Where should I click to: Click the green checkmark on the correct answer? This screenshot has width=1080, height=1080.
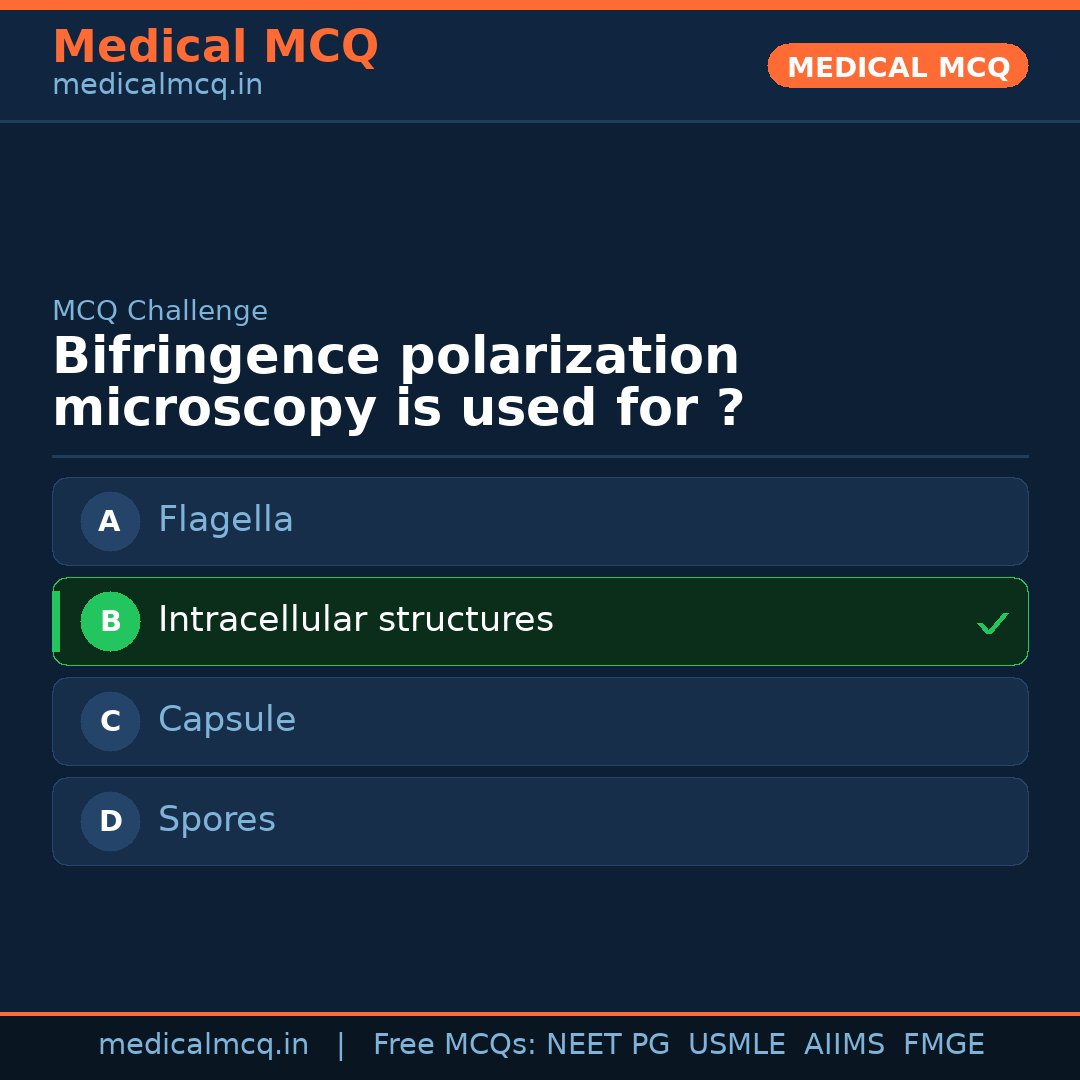pos(992,623)
